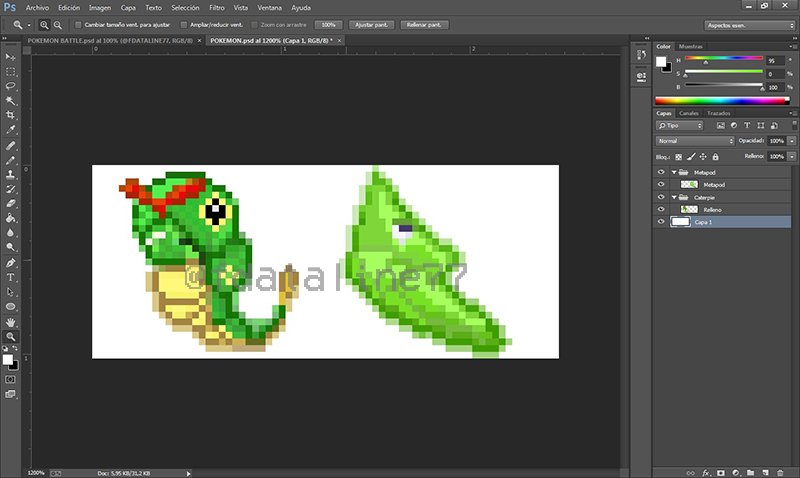Click Zoom In magnifier in options bar

pos(44,24)
